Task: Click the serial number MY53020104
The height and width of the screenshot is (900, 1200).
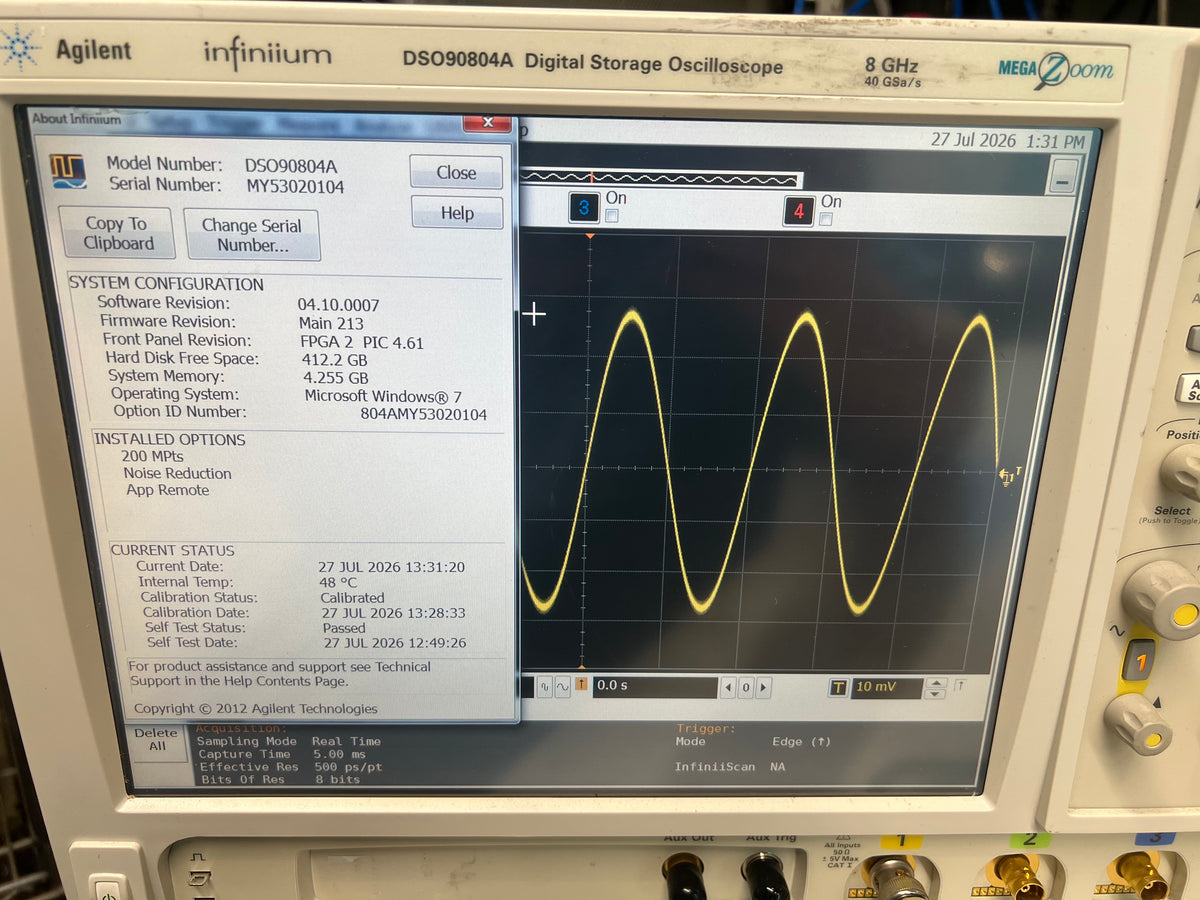Action: click(296, 186)
